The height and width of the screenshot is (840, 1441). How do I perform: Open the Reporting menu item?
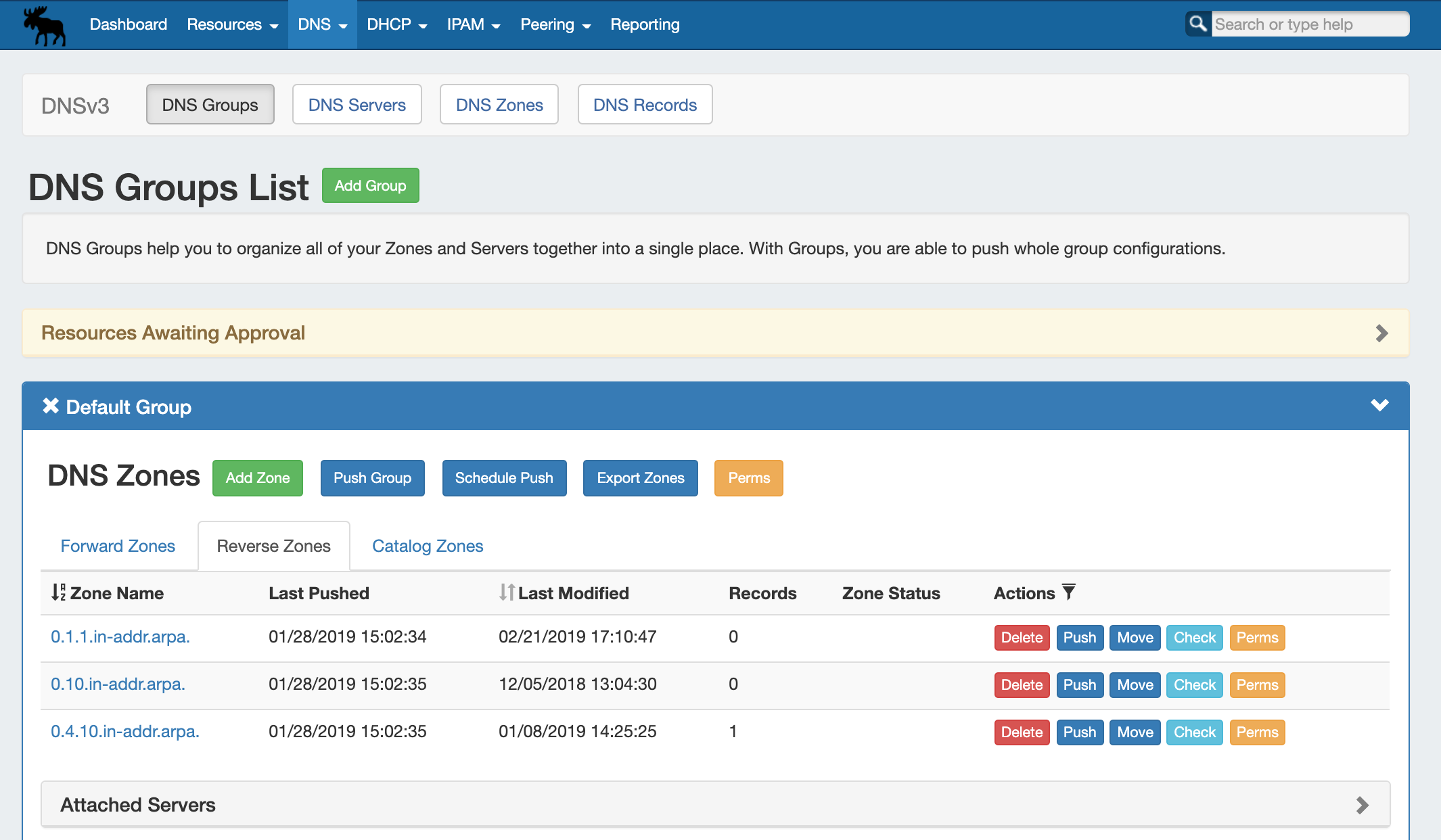[645, 24]
